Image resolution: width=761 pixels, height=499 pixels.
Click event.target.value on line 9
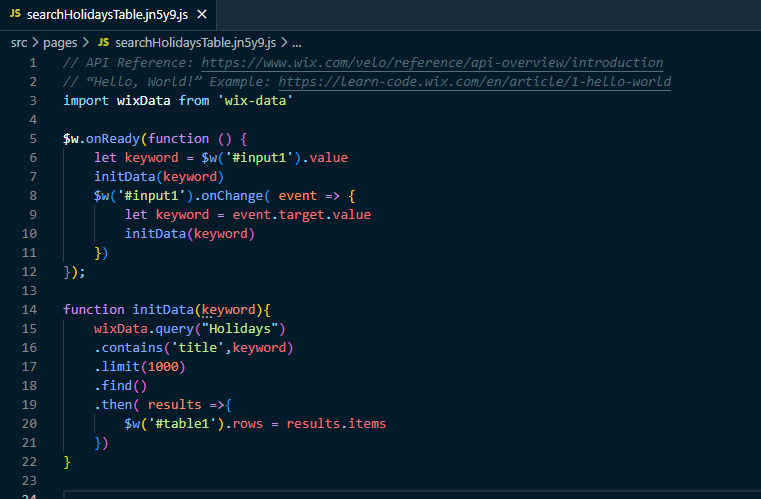coord(301,215)
